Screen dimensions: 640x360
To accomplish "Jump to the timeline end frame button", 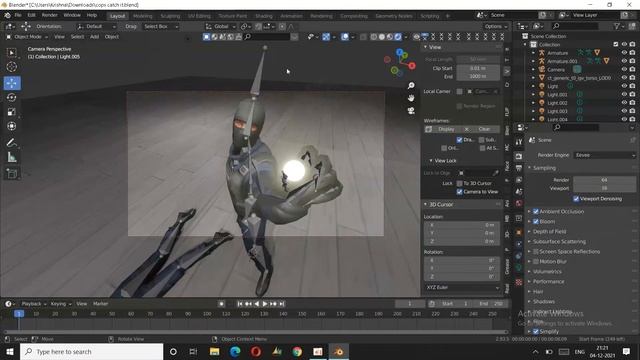I will pyautogui.click(x=282, y=304).
